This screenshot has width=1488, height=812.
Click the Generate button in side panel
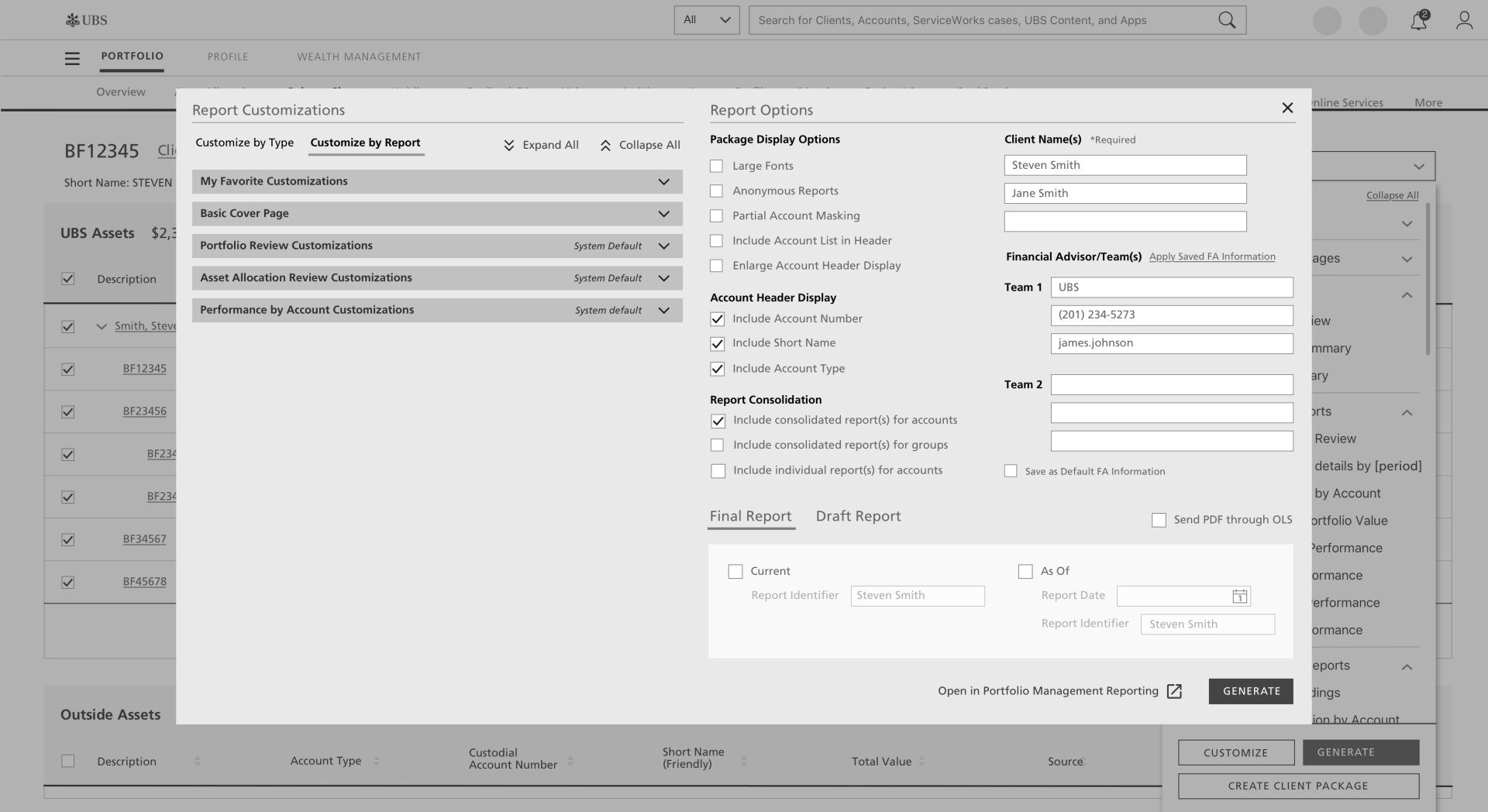pos(1361,752)
